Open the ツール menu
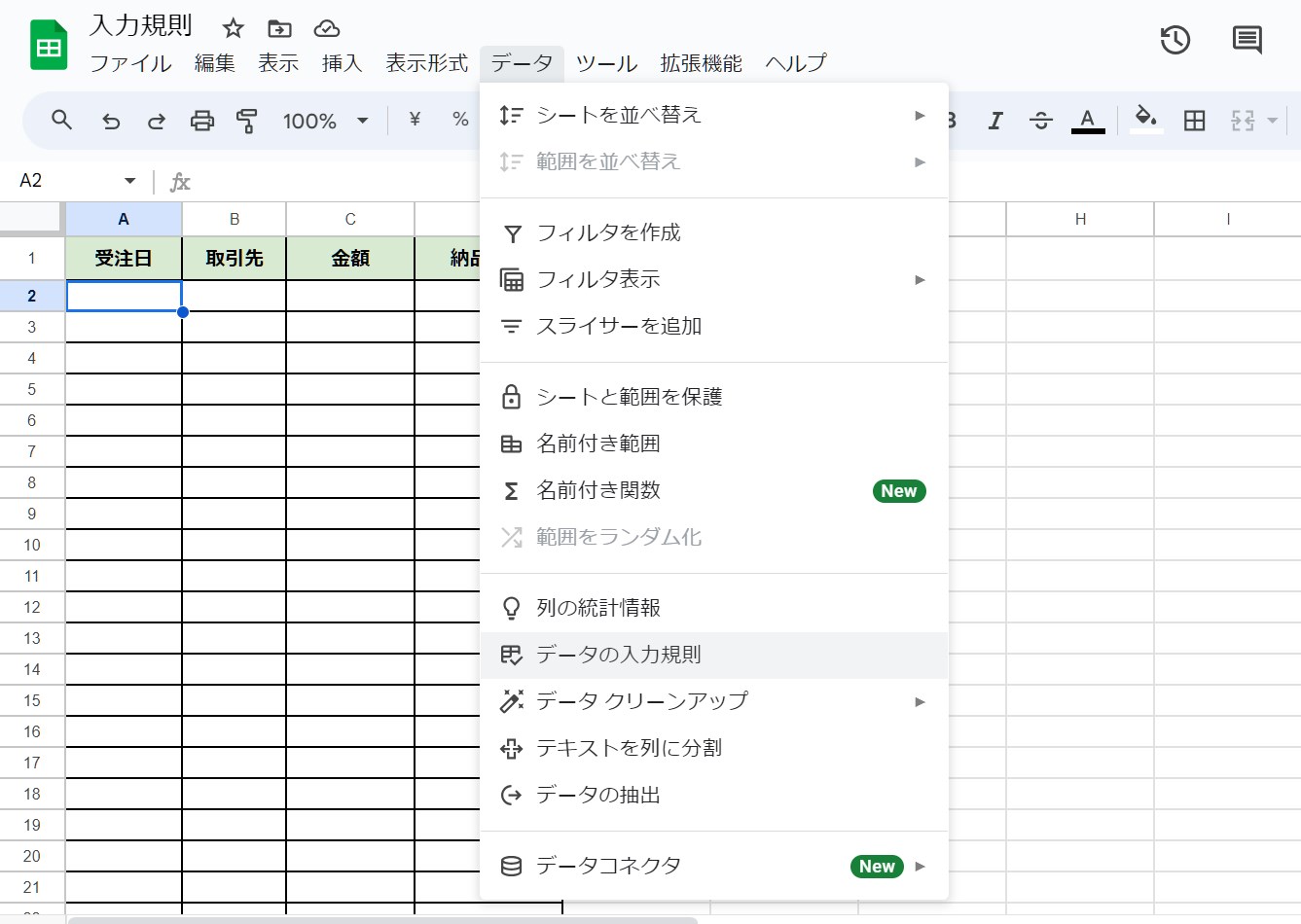1301x924 pixels. [605, 63]
